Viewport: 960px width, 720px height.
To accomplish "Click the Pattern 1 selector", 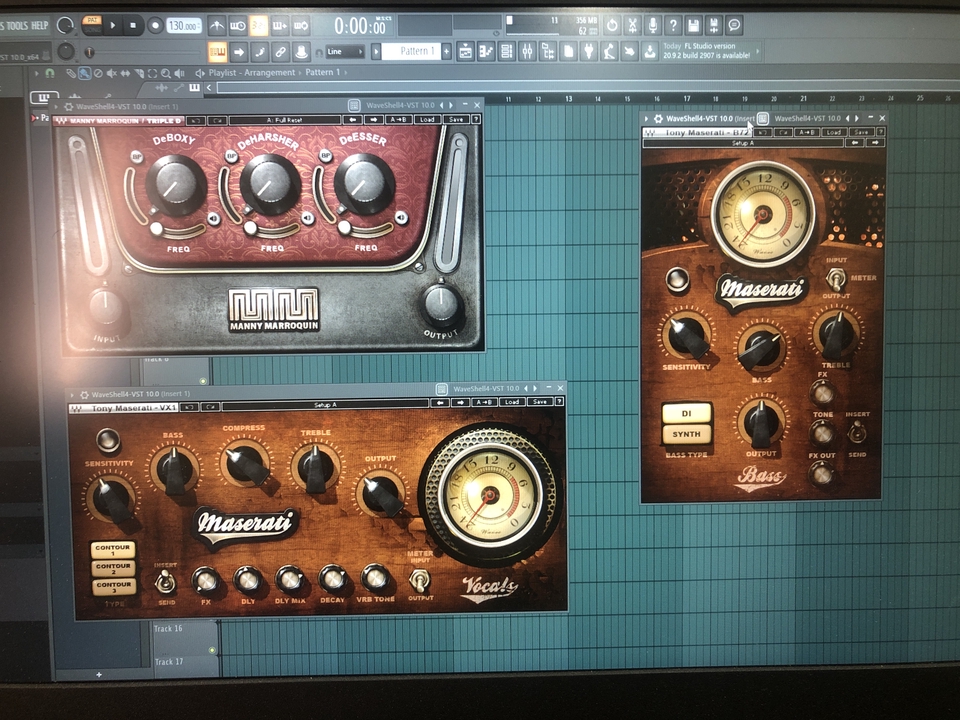I will (411, 51).
